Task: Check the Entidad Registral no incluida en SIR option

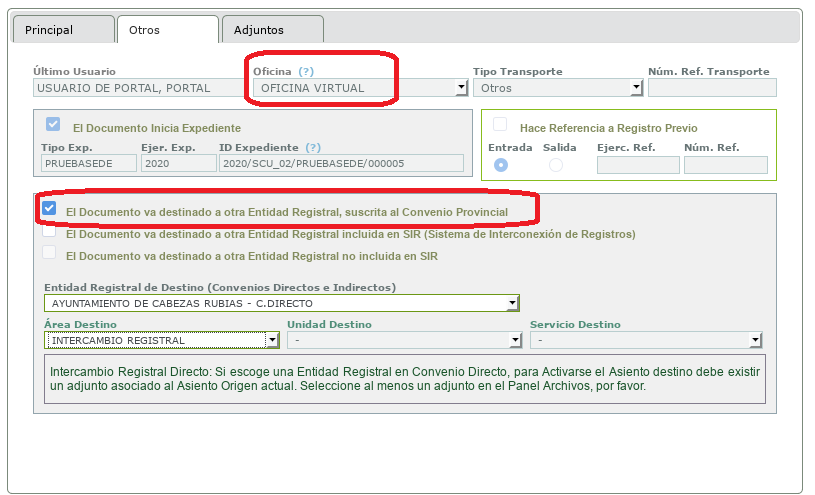Action: [x=49, y=252]
